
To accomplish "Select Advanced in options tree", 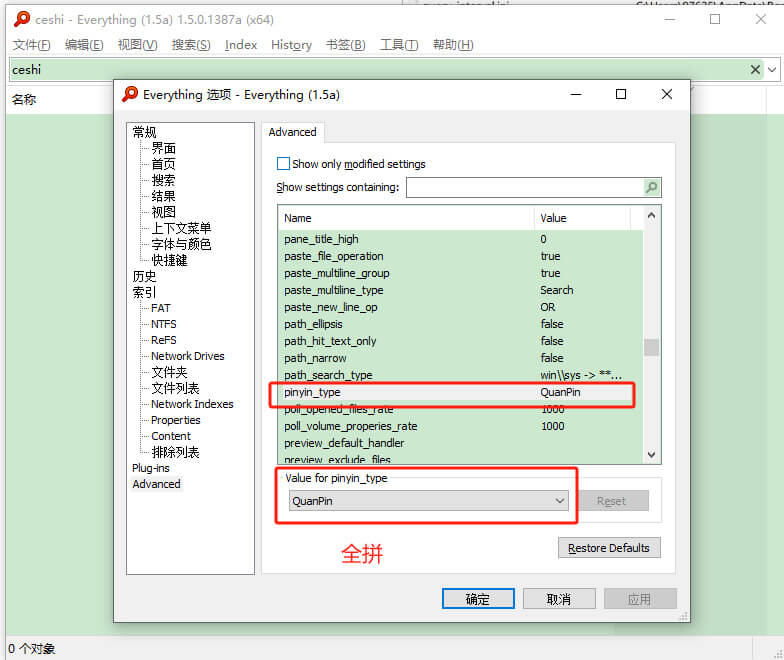I will [x=156, y=484].
